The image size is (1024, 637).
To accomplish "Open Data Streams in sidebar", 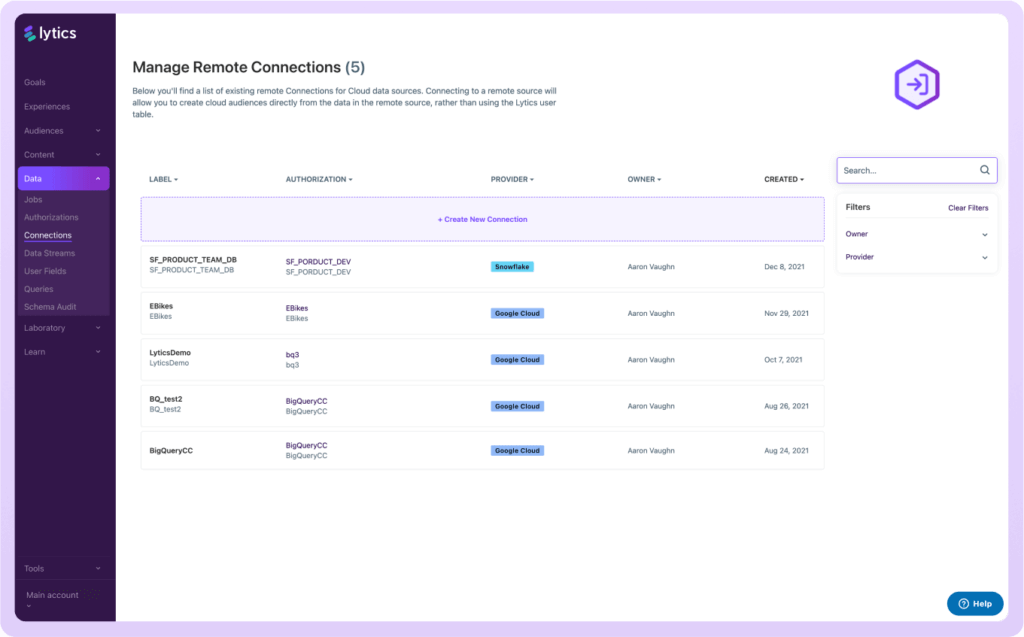I will (49, 254).
